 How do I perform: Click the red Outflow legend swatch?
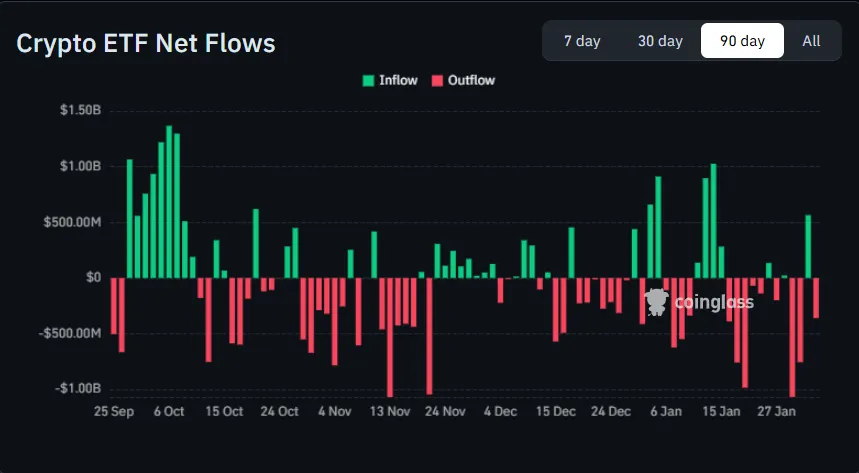437,81
